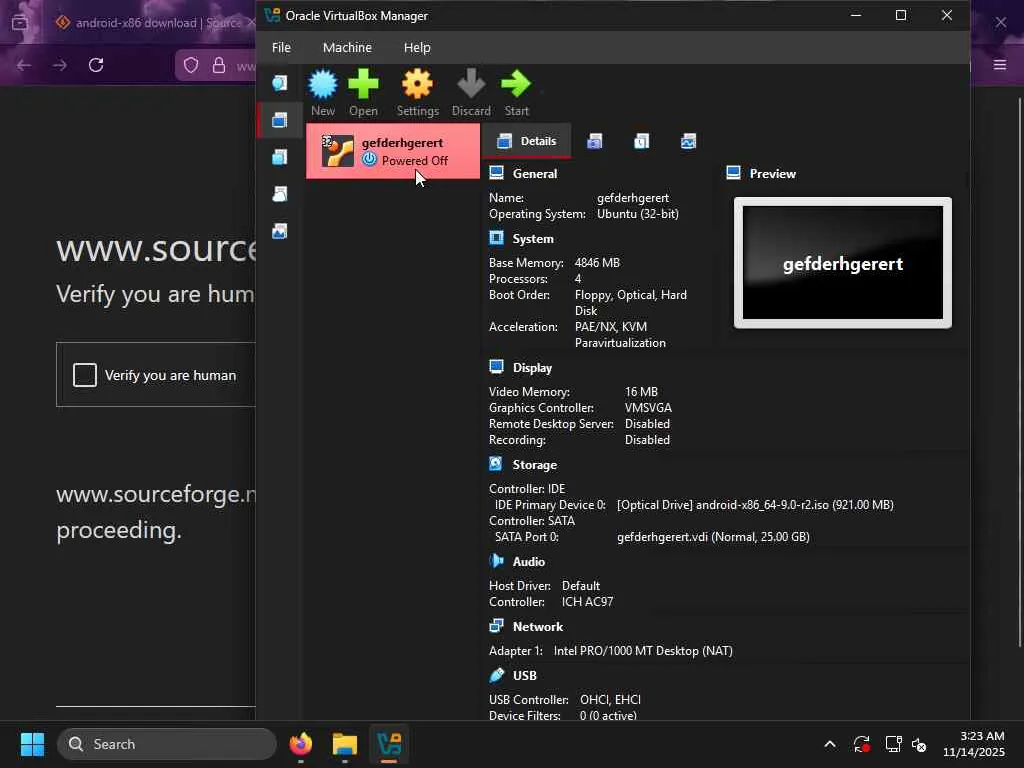Click the Operating System value Ubuntu (32-bit)

pyautogui.click(x=637, y=214)
